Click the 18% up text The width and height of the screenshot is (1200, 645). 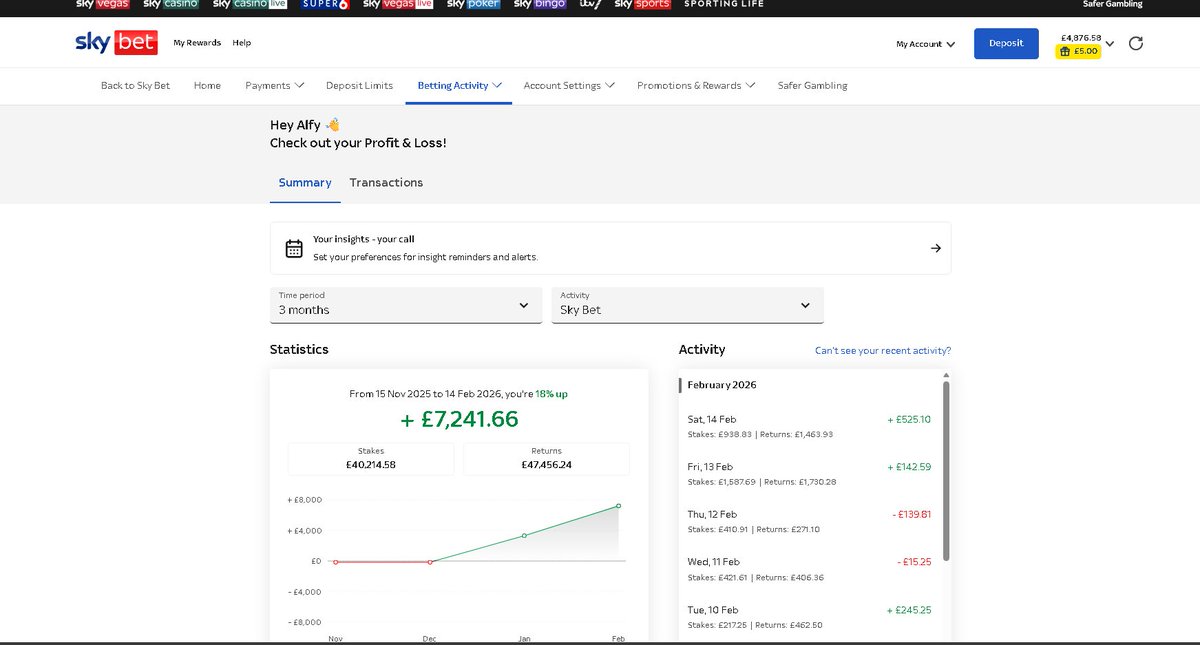(551, 394)
